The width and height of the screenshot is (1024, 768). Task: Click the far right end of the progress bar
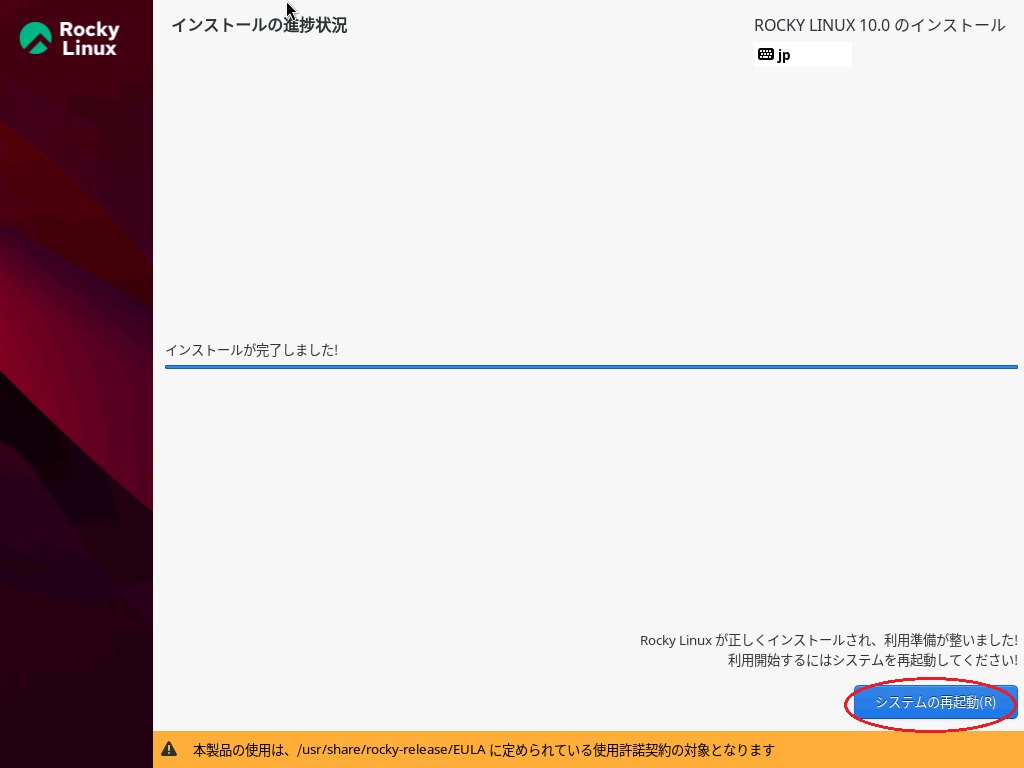coord(1012,367)
